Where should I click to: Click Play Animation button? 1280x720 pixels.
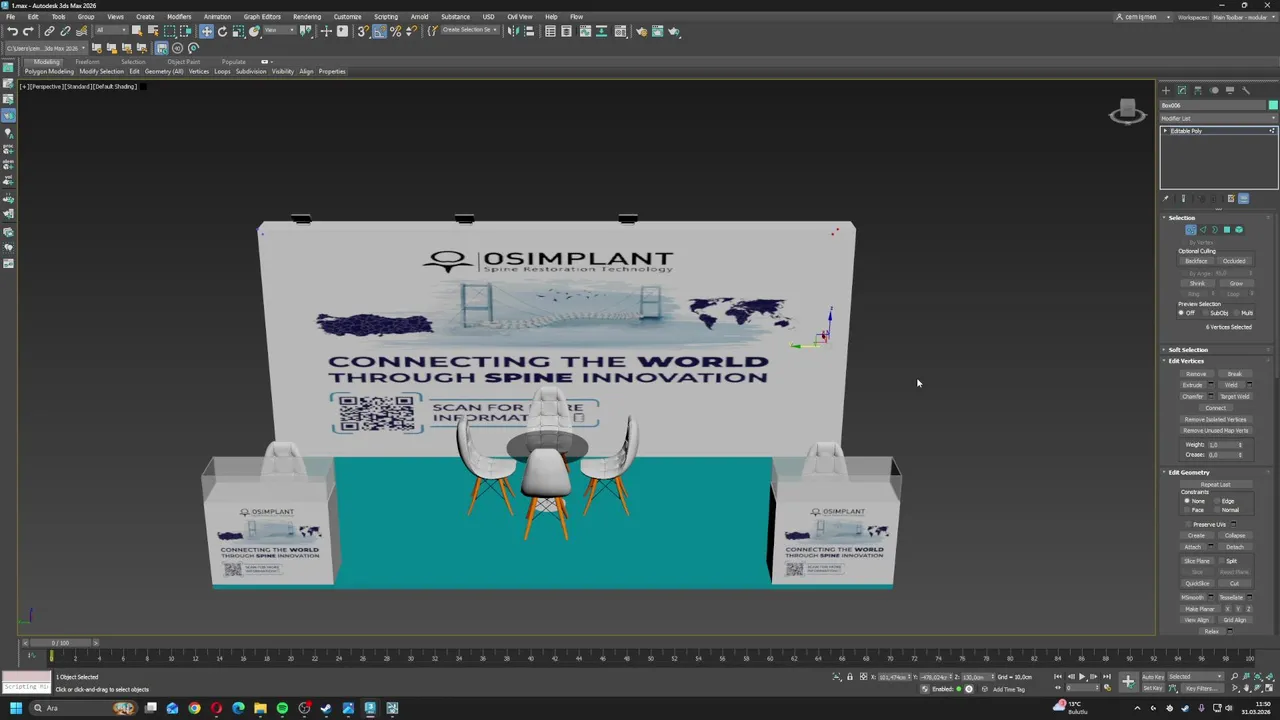pyautogui.click(x=1081, y=677)
